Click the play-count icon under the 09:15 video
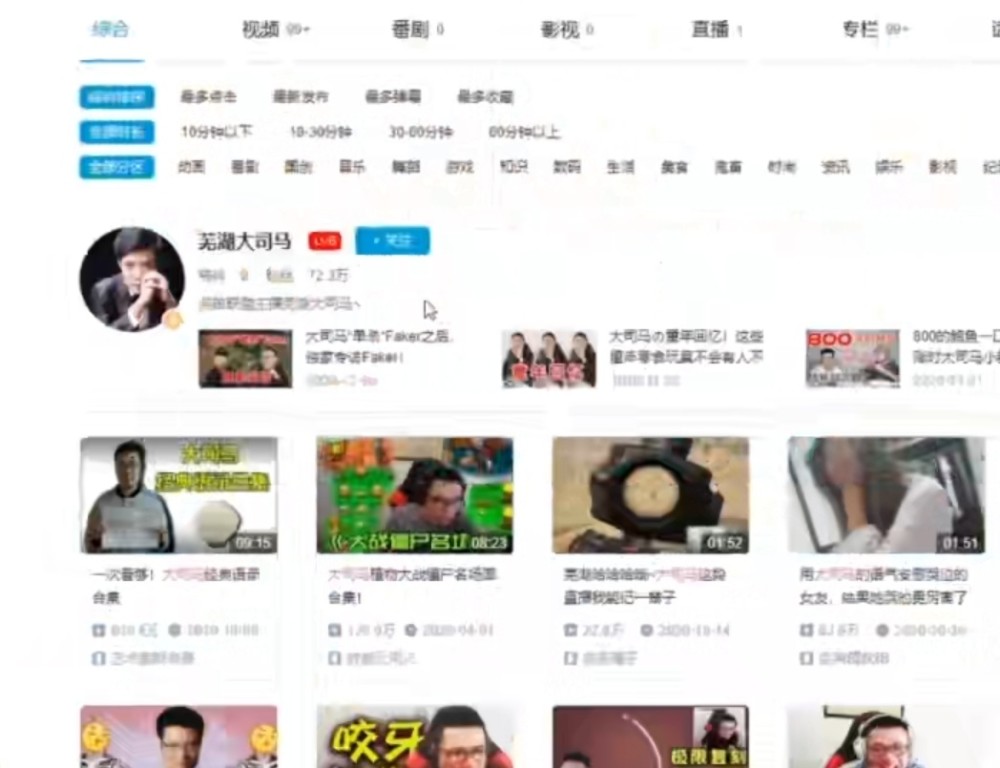The image size is (1000, 768). pos(98,630)
